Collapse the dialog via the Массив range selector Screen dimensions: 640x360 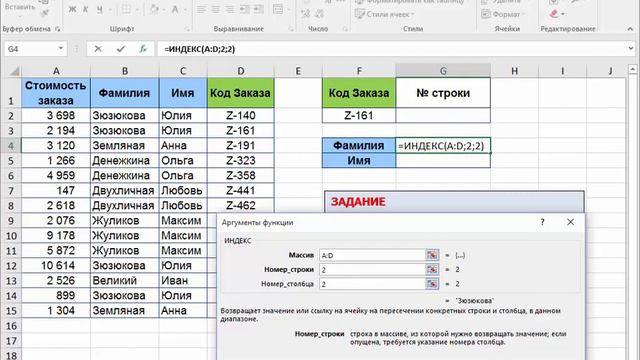432,255
